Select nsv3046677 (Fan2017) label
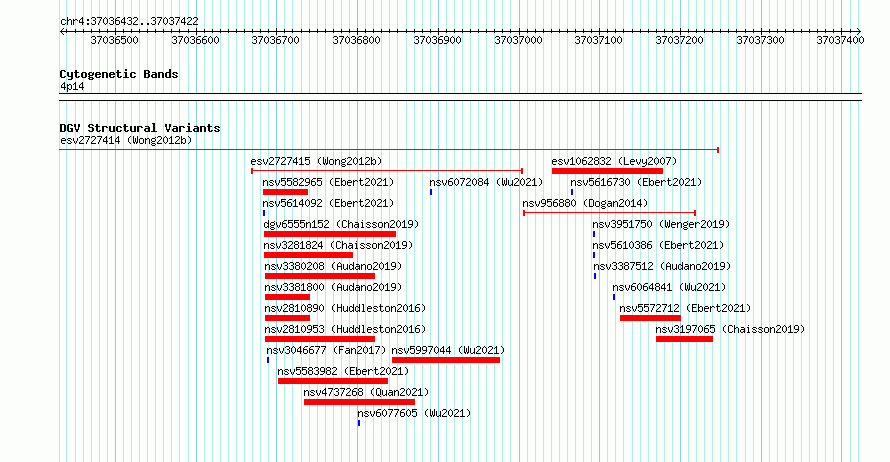This screenshot has height=462, width=890. click(x=326, y=350)
